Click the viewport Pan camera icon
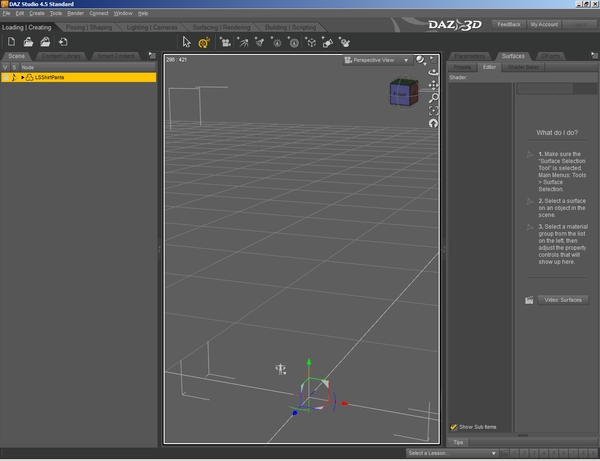The height and width of the screenshot is (461, 600). click(433, 85)
